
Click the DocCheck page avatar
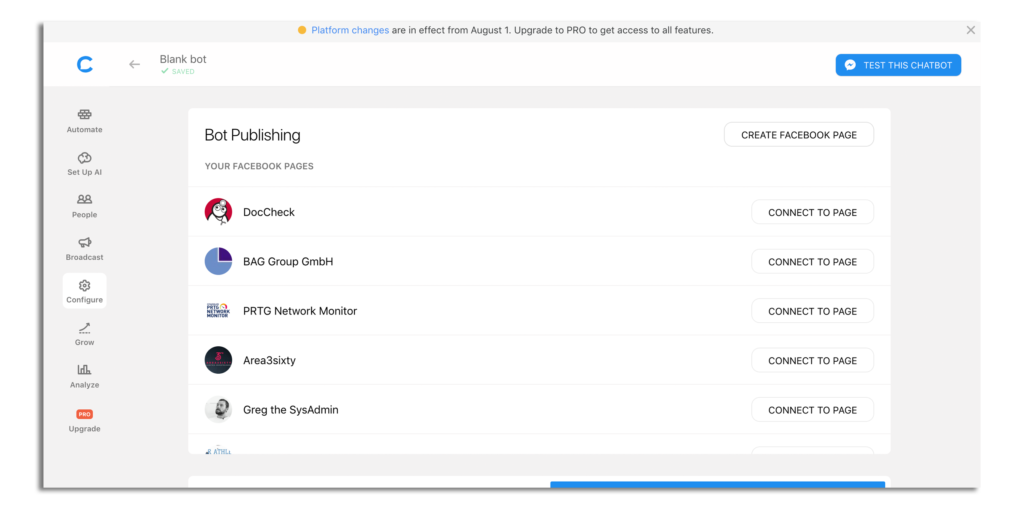point(218,212)
